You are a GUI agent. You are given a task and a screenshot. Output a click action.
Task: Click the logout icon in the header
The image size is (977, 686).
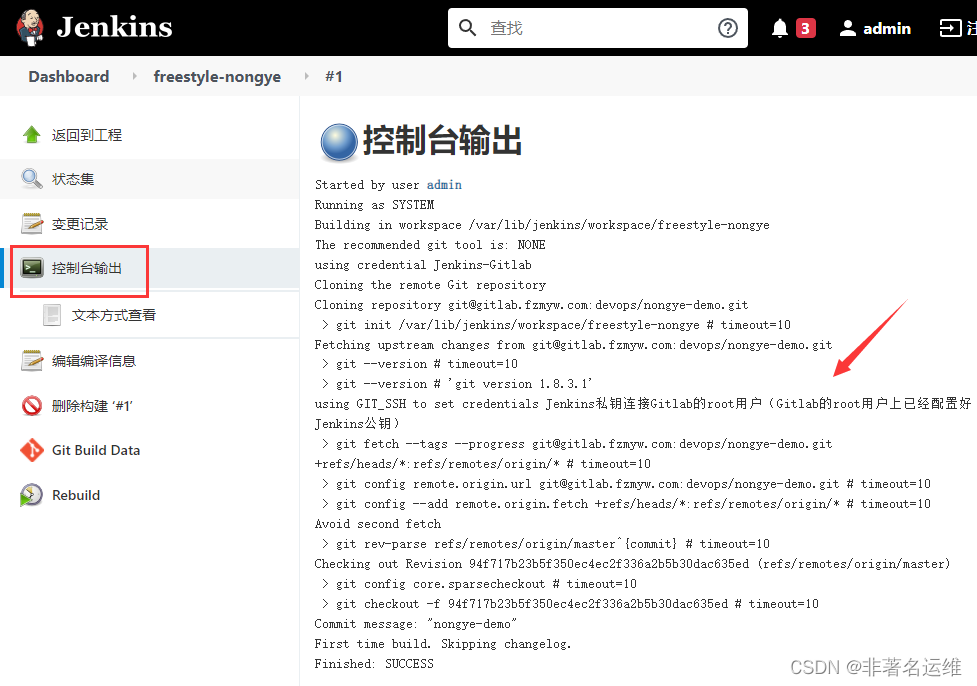pos(950,28)
